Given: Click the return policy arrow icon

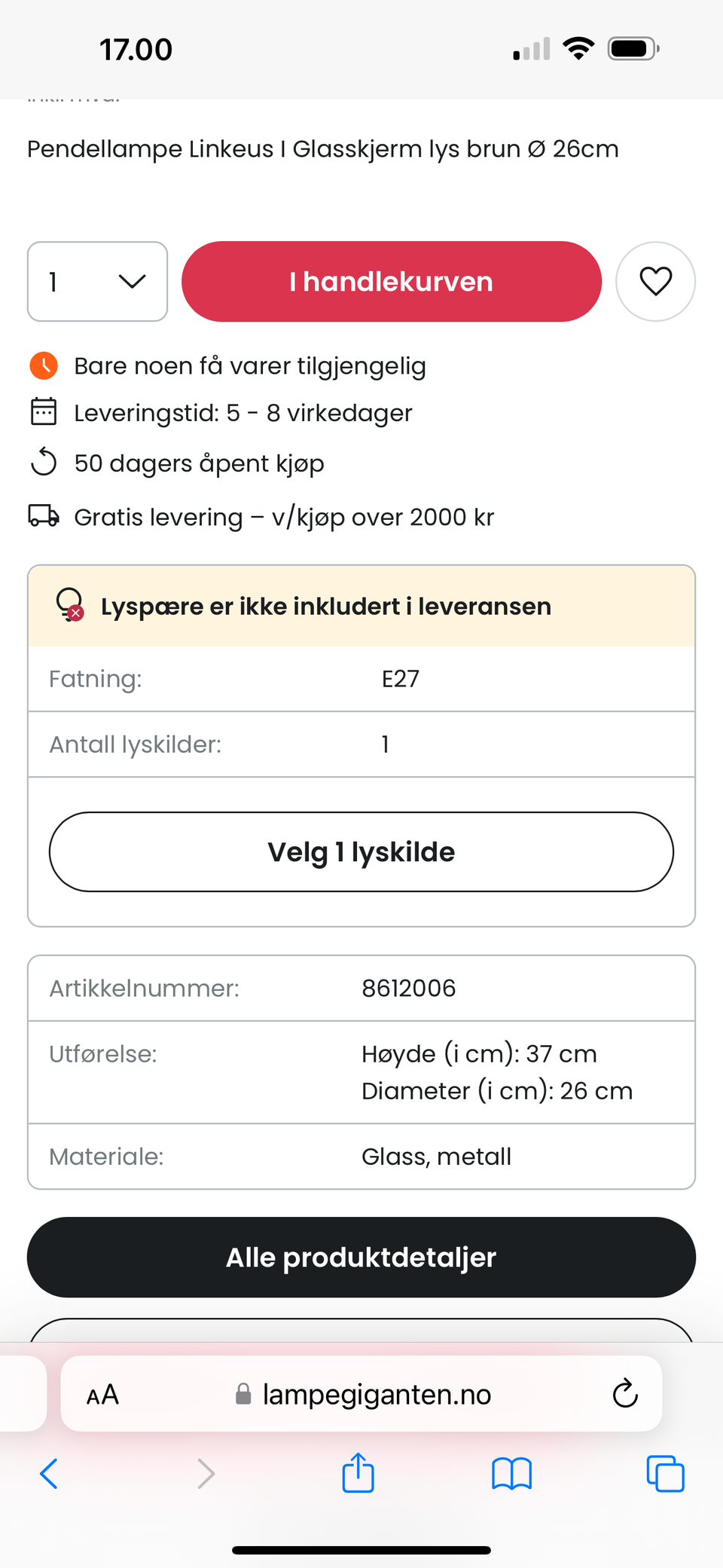Looking at the screenshot, I should [x=44, y=462].
